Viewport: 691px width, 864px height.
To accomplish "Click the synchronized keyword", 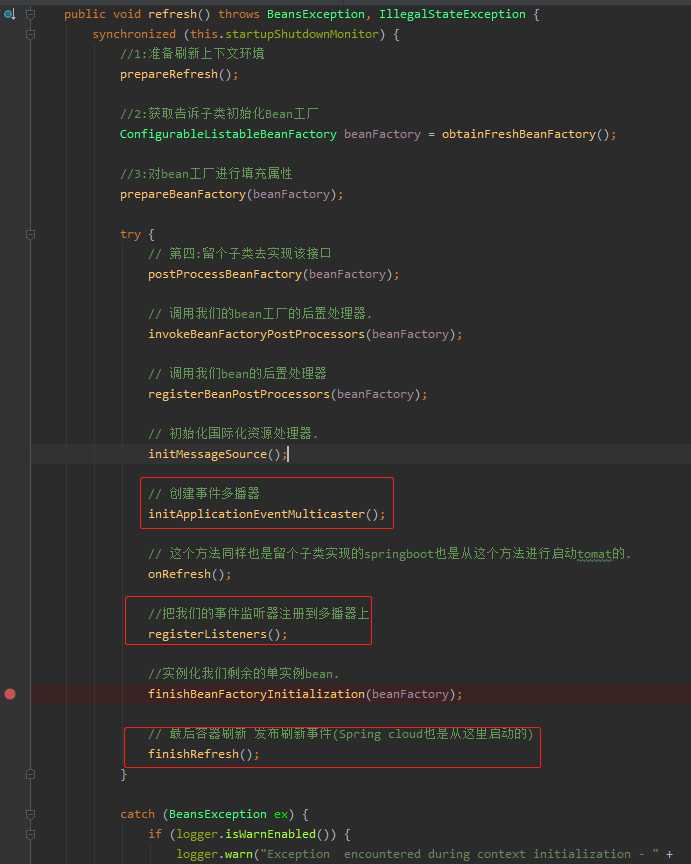I will 134,34.
